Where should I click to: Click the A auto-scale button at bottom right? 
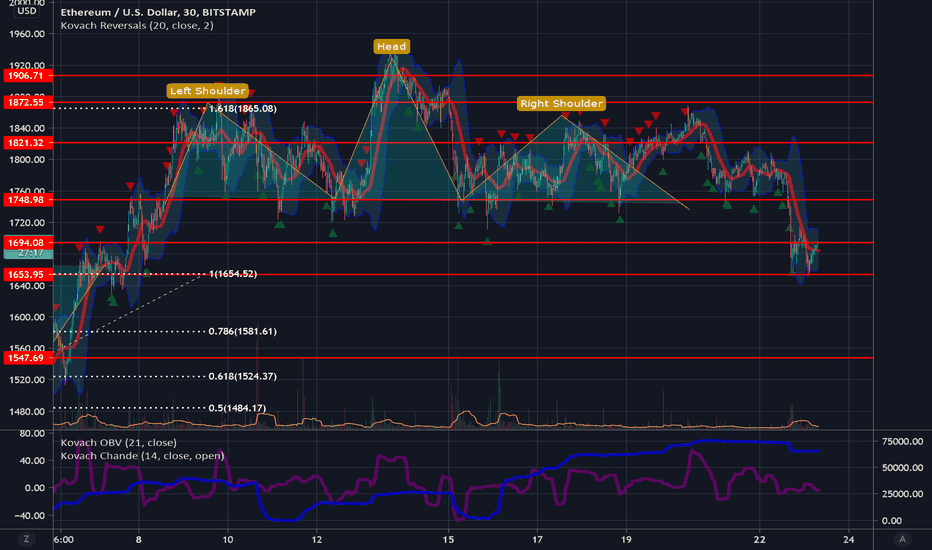(902, 539)
